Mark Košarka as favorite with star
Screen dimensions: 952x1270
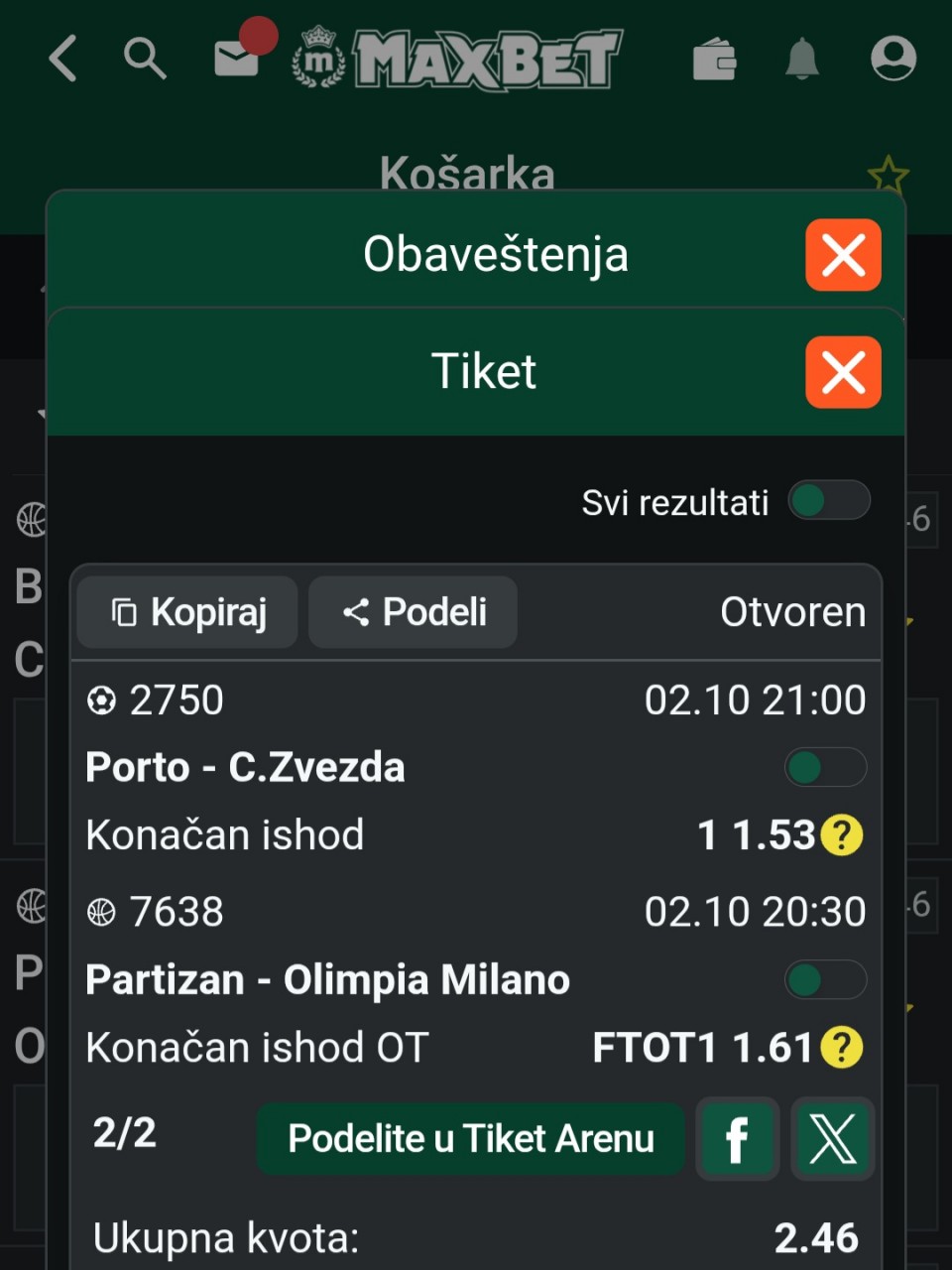(888, 176)
